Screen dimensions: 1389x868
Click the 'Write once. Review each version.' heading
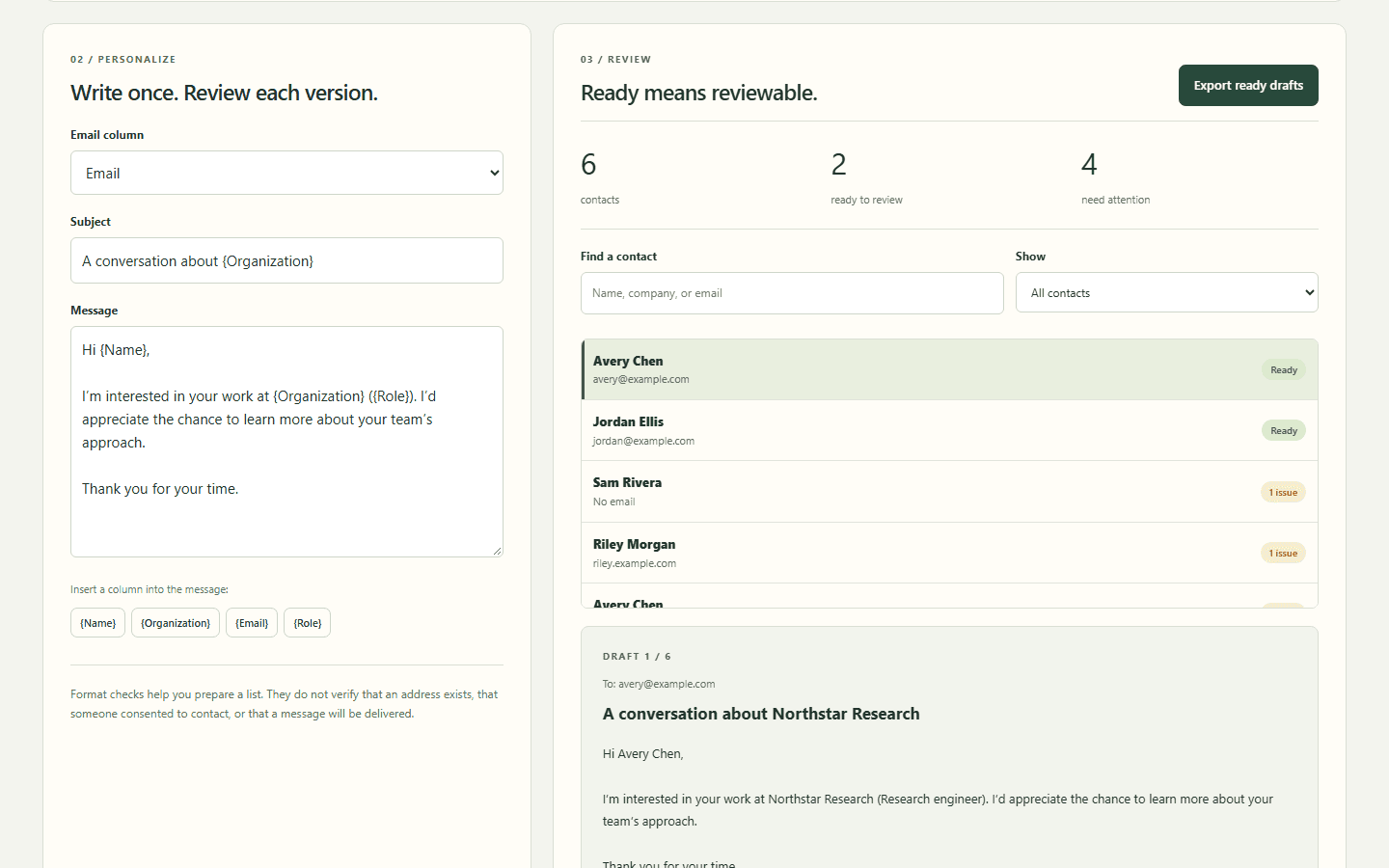224,93
